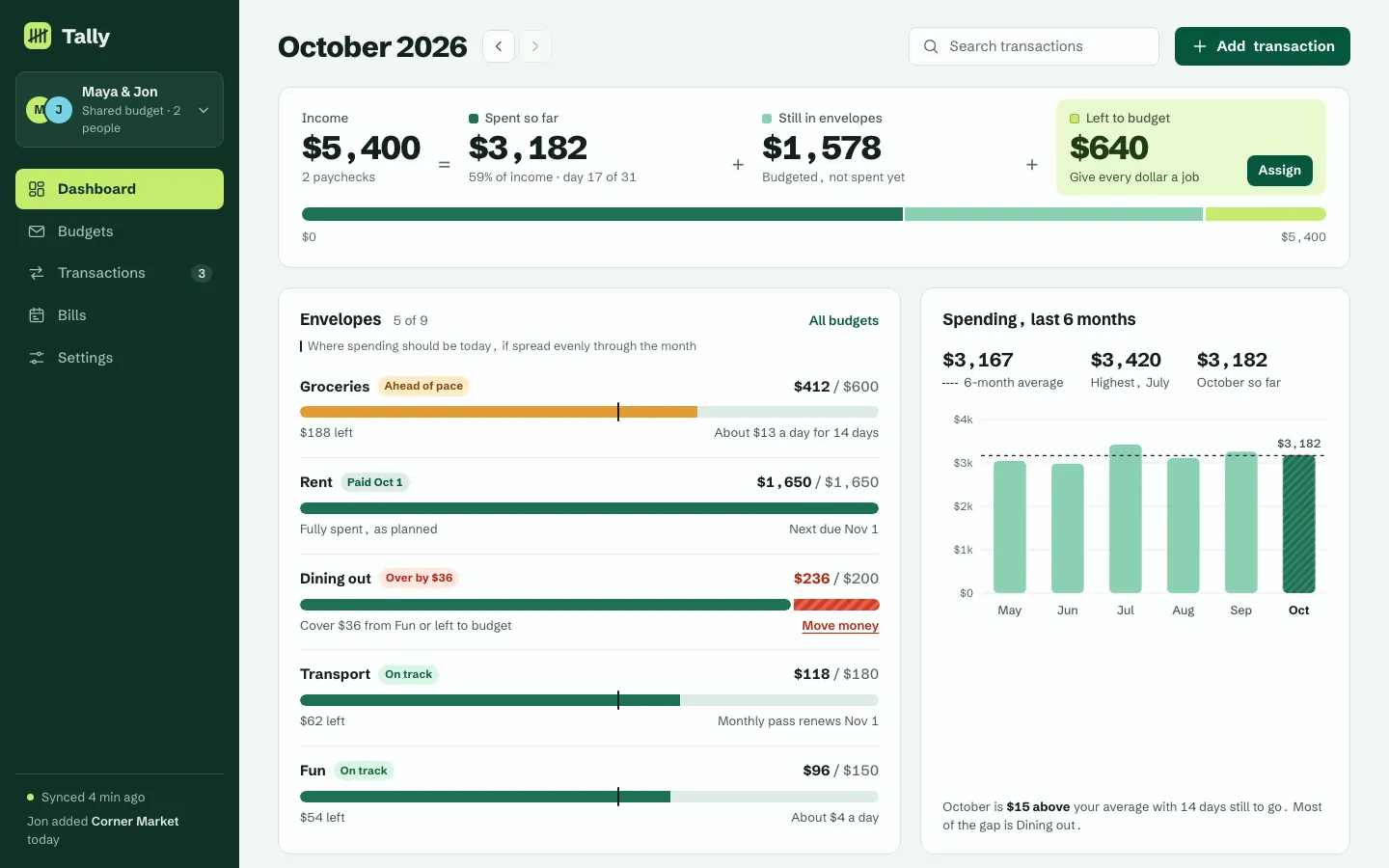Viewport: 1389px width, 868px height.
Task: Click the July bar in spending chart
Action: pyautogui.click(x=1126, y=519)
